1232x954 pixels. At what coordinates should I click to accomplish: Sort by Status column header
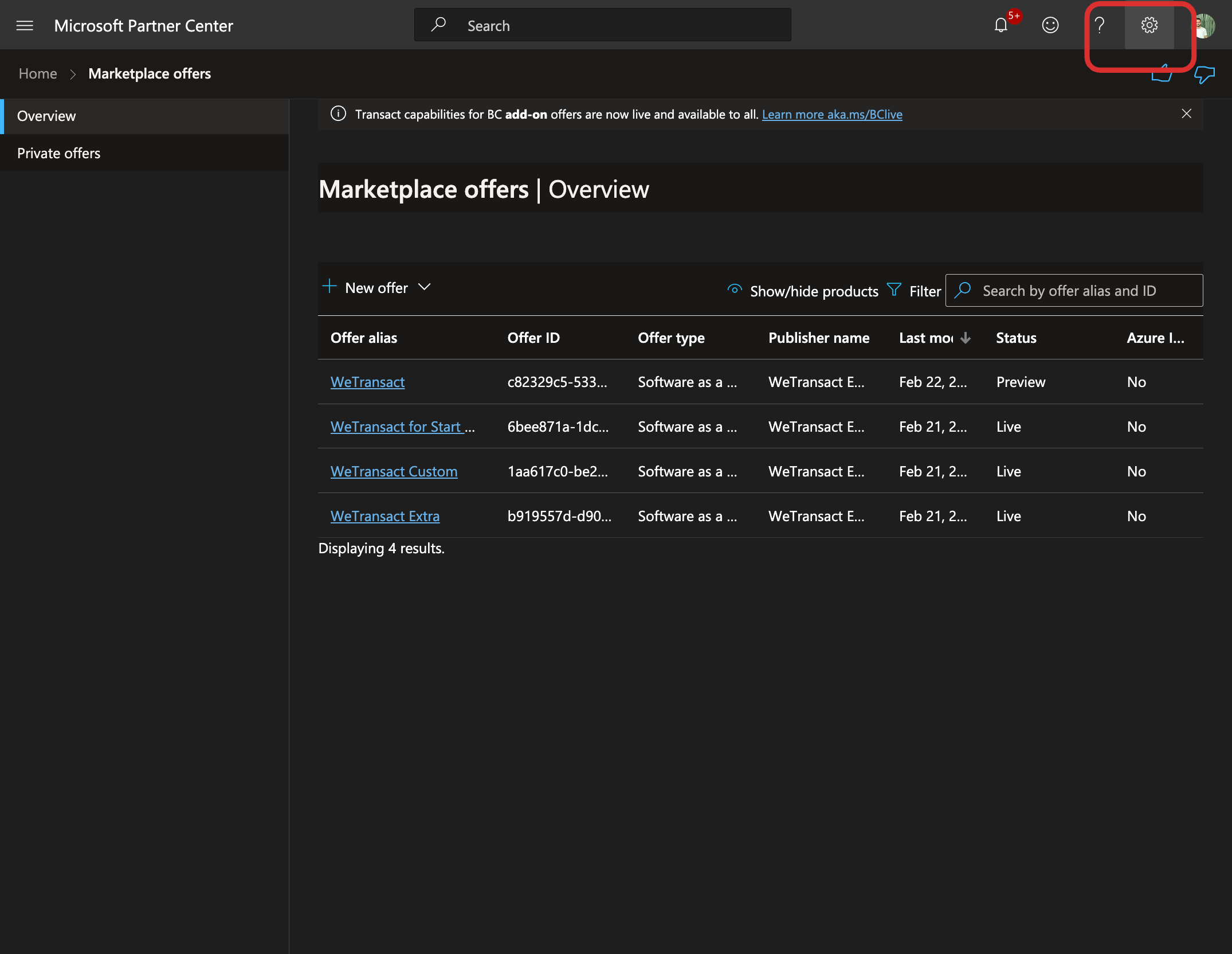[1016, 338]
